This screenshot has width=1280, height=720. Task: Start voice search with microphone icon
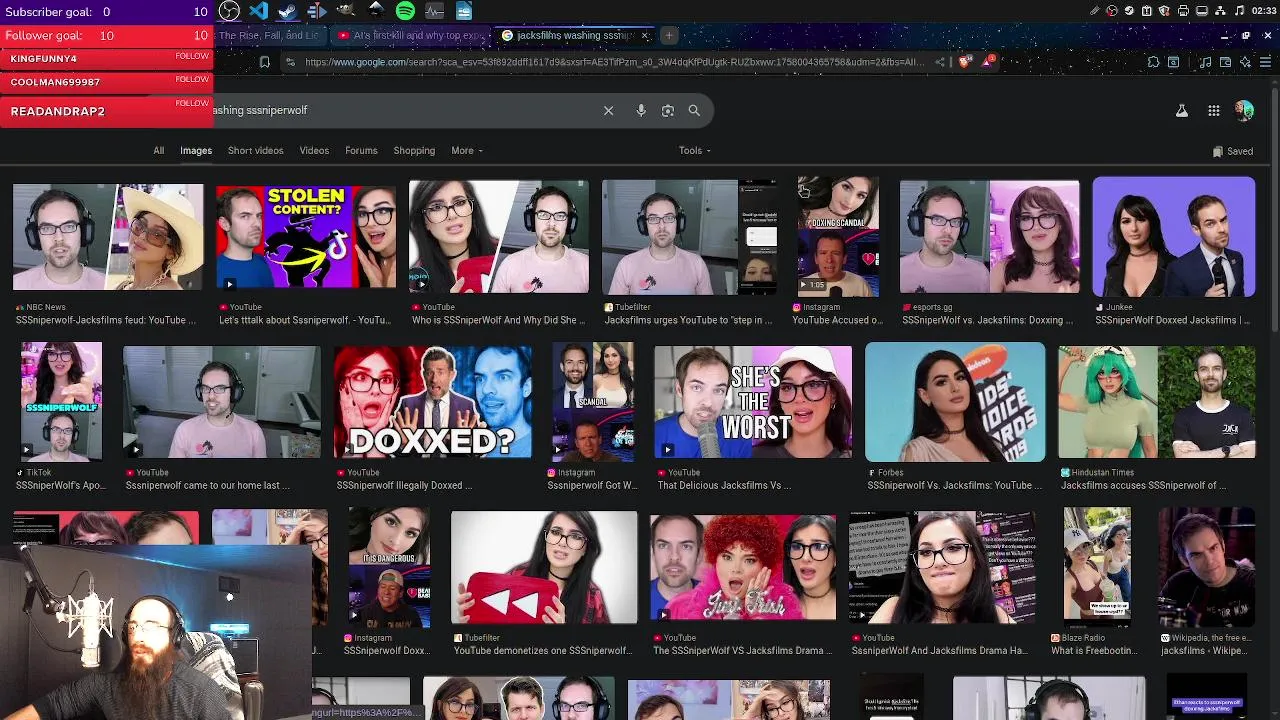coord(641,111)
